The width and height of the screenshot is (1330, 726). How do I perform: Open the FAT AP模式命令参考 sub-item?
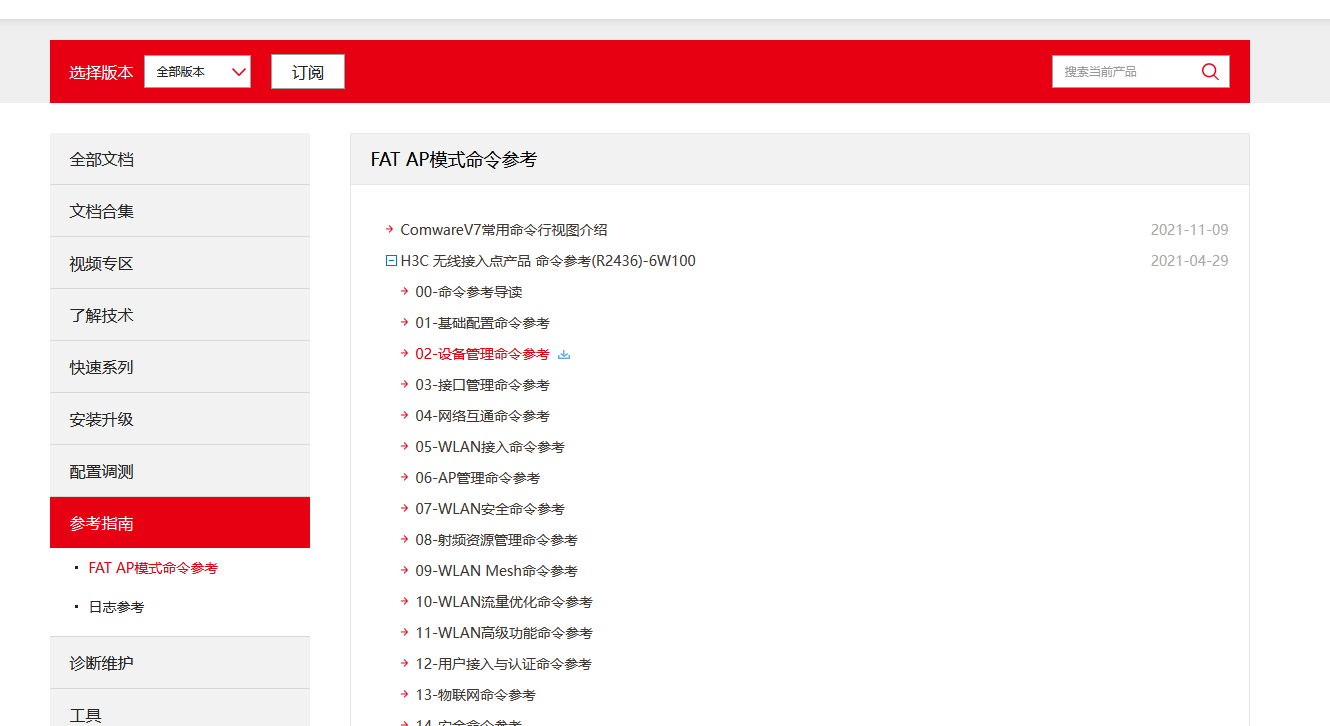[x=153, y=568]
